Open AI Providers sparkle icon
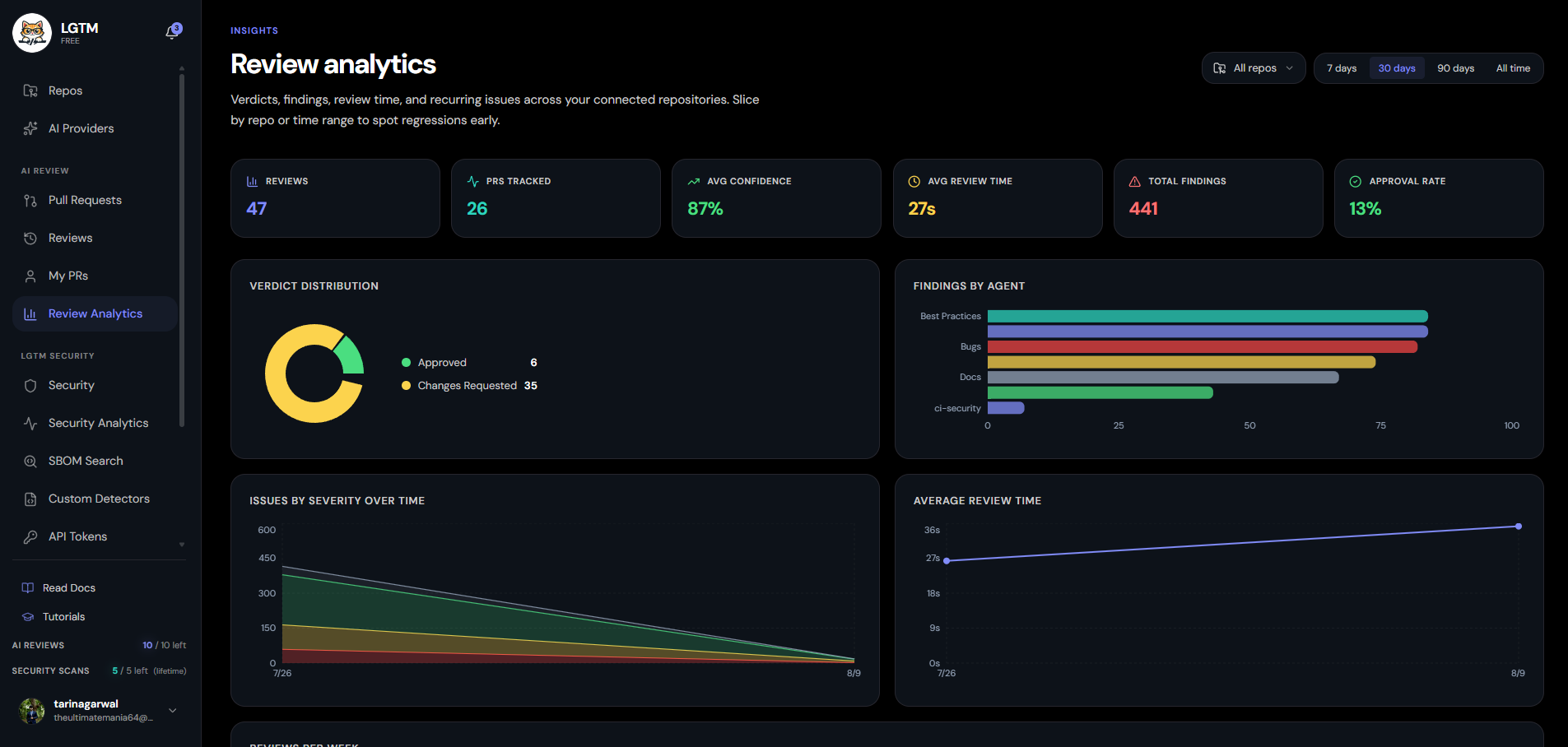 [x=30, y=128]
